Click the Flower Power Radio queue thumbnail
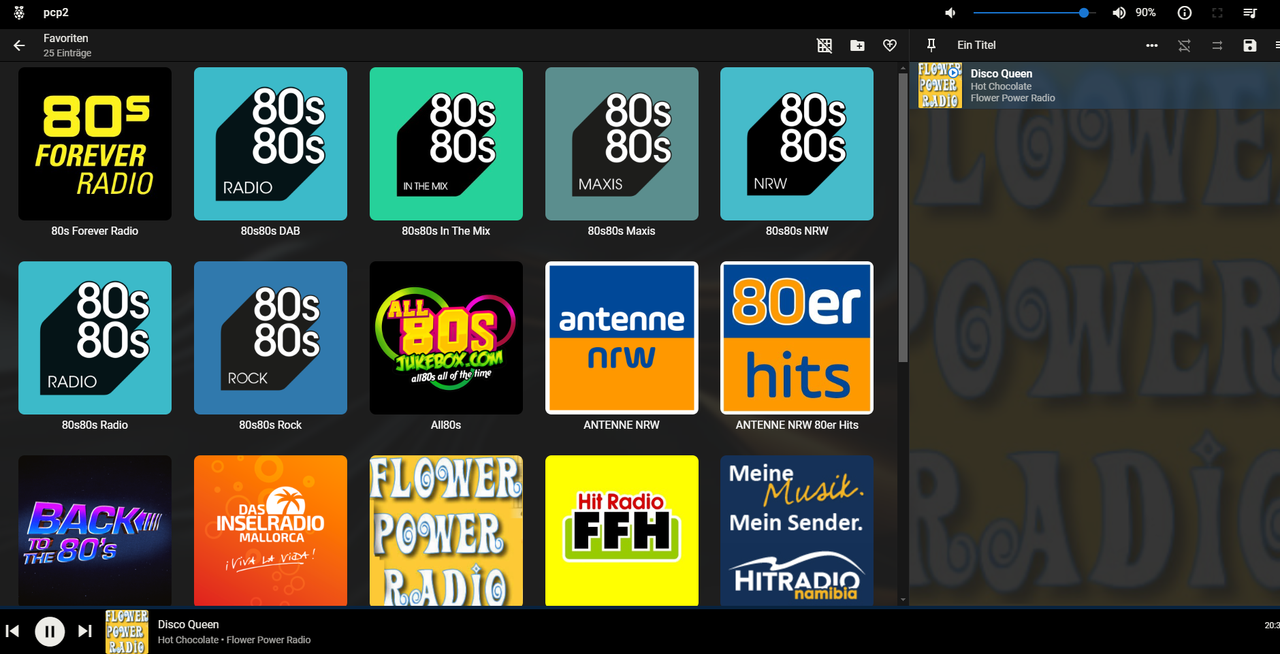1280x654 pixels. click(940, 86)
